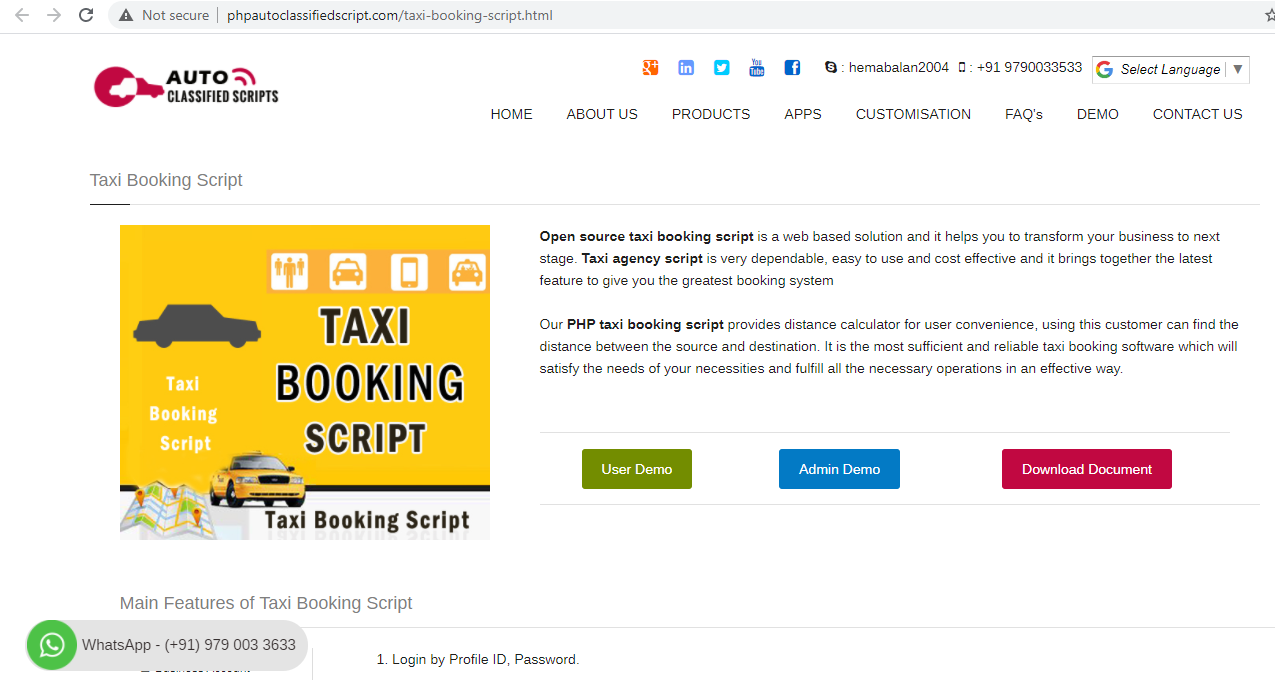
Task: Tap the WhatsApp icon near the number
Action: tap(51, 645)
